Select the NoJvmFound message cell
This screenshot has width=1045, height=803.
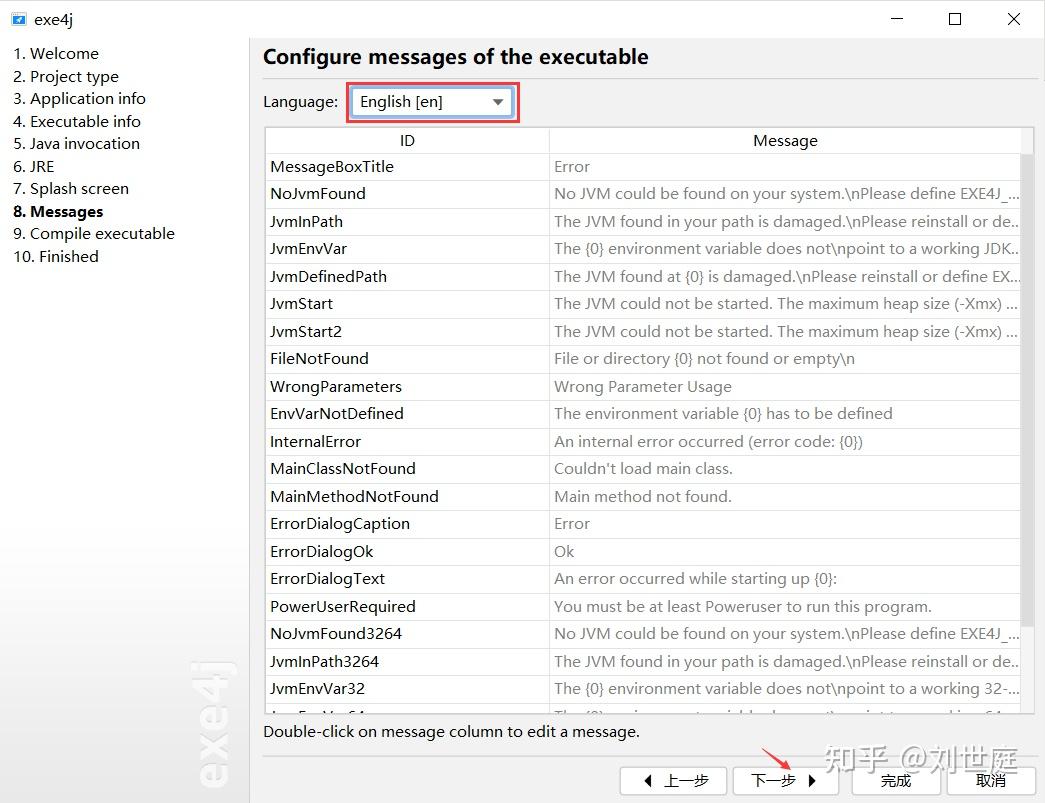point(785,194)
